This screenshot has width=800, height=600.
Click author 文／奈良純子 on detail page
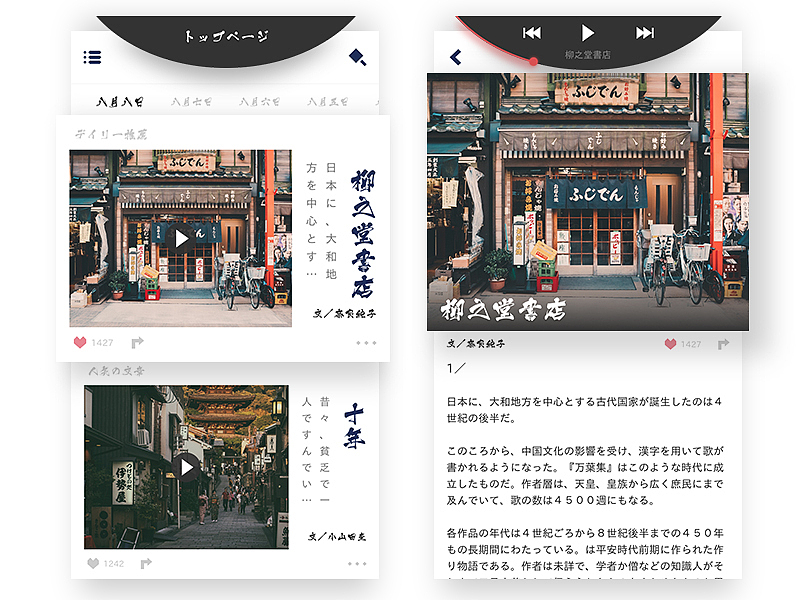pyautogui.click(x=476, y=344)
